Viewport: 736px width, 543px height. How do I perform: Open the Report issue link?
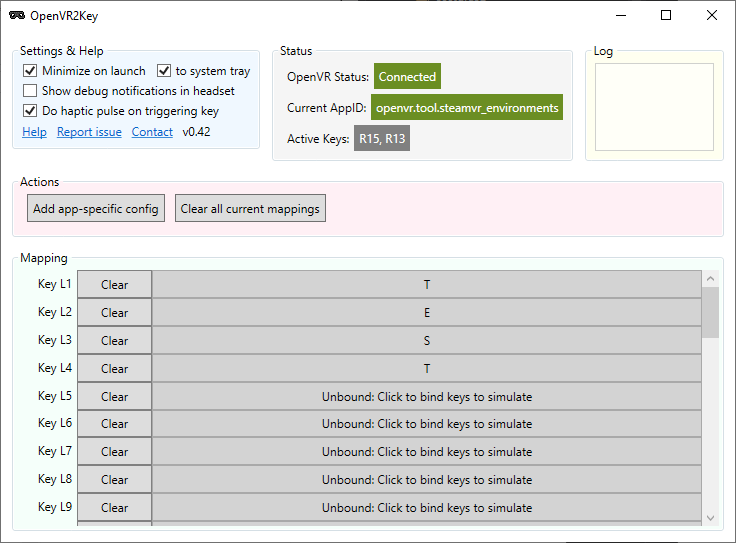point(89,132)
